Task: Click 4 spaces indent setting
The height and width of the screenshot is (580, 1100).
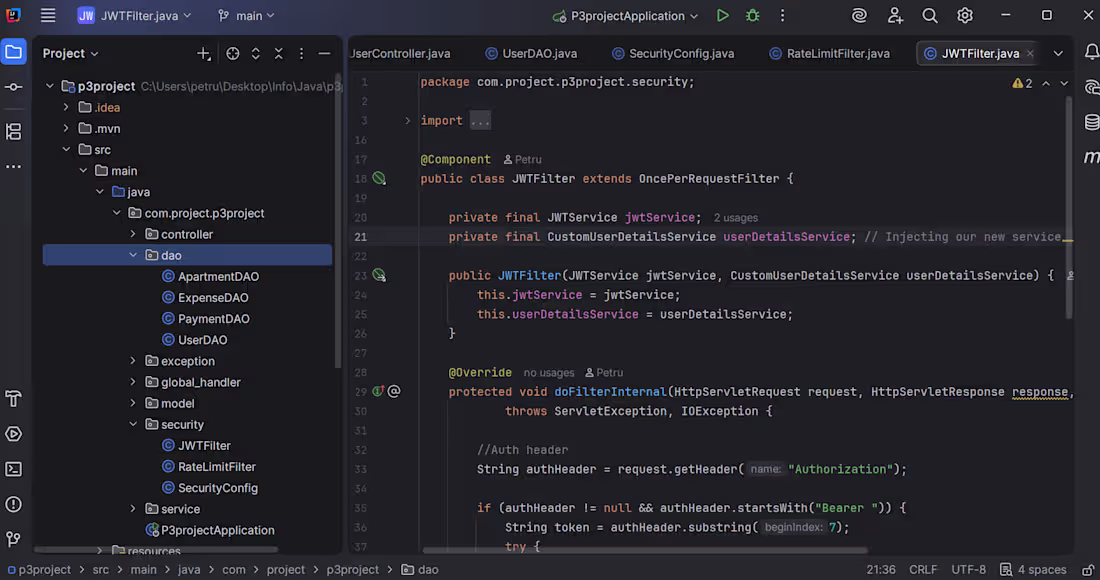Action: point(1033,569)
